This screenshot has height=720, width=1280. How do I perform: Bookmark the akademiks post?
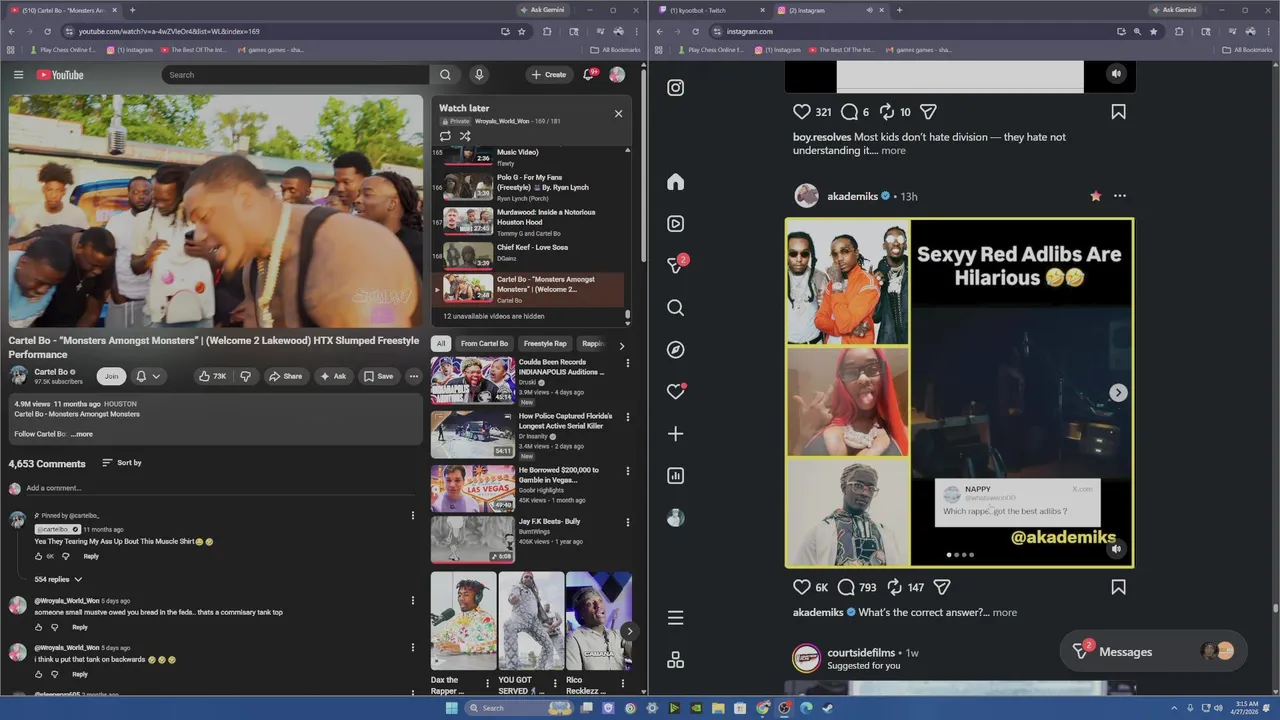pyautogui.click(x=1118, y=588)
